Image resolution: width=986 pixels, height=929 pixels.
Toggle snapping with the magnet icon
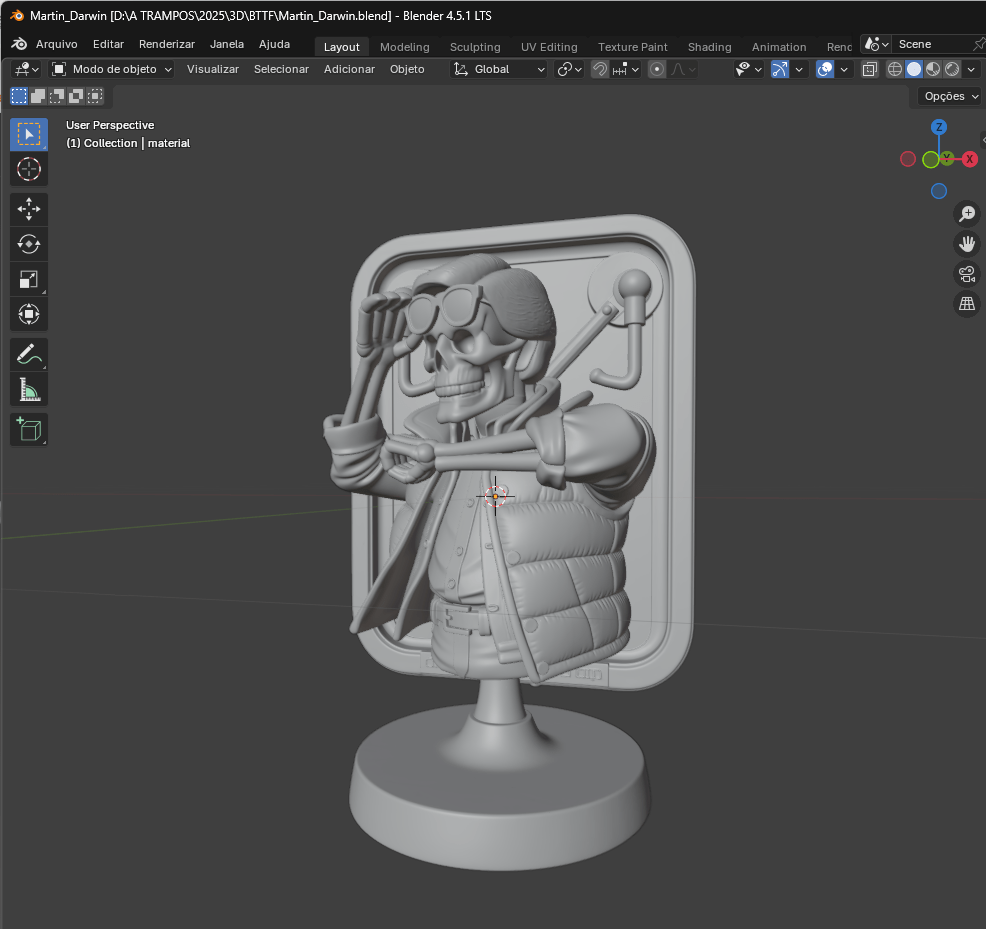pyautogui.click(x=598, y=69)
